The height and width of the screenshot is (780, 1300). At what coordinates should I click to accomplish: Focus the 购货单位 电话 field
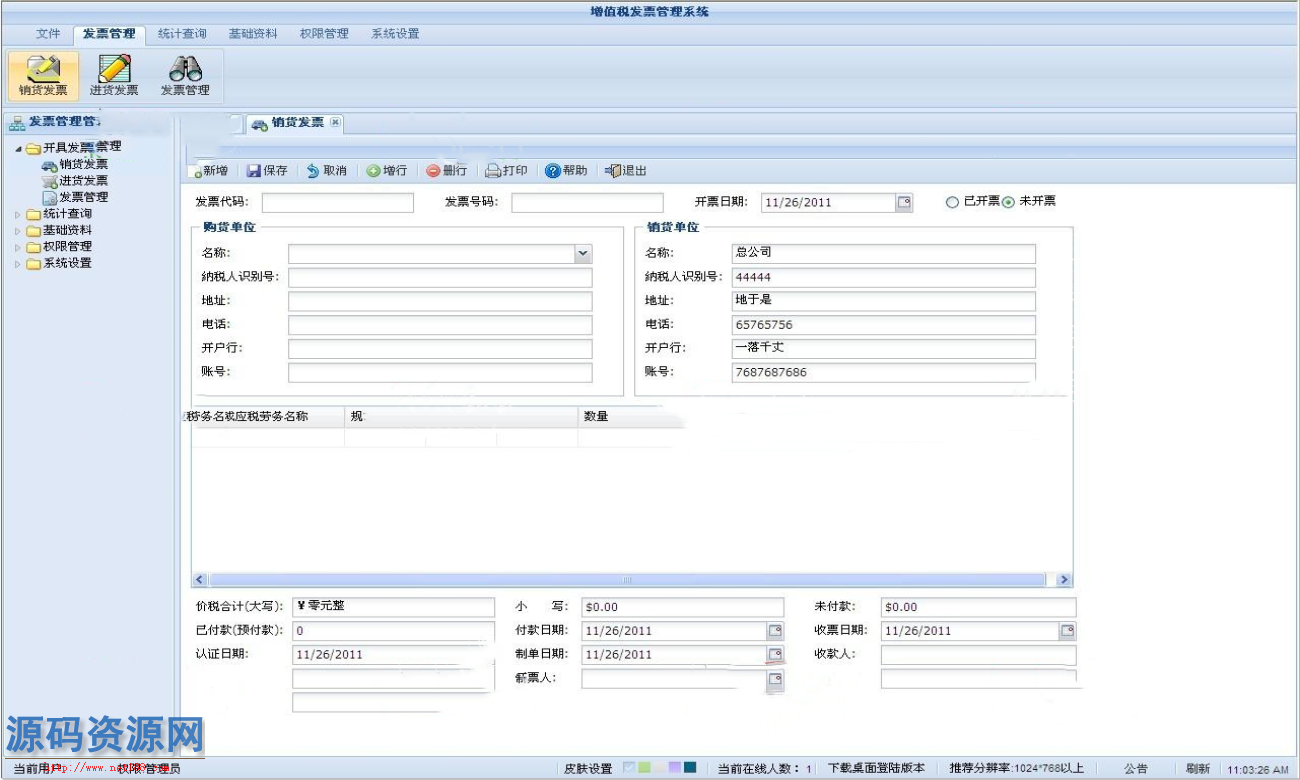tap(440, 326)
